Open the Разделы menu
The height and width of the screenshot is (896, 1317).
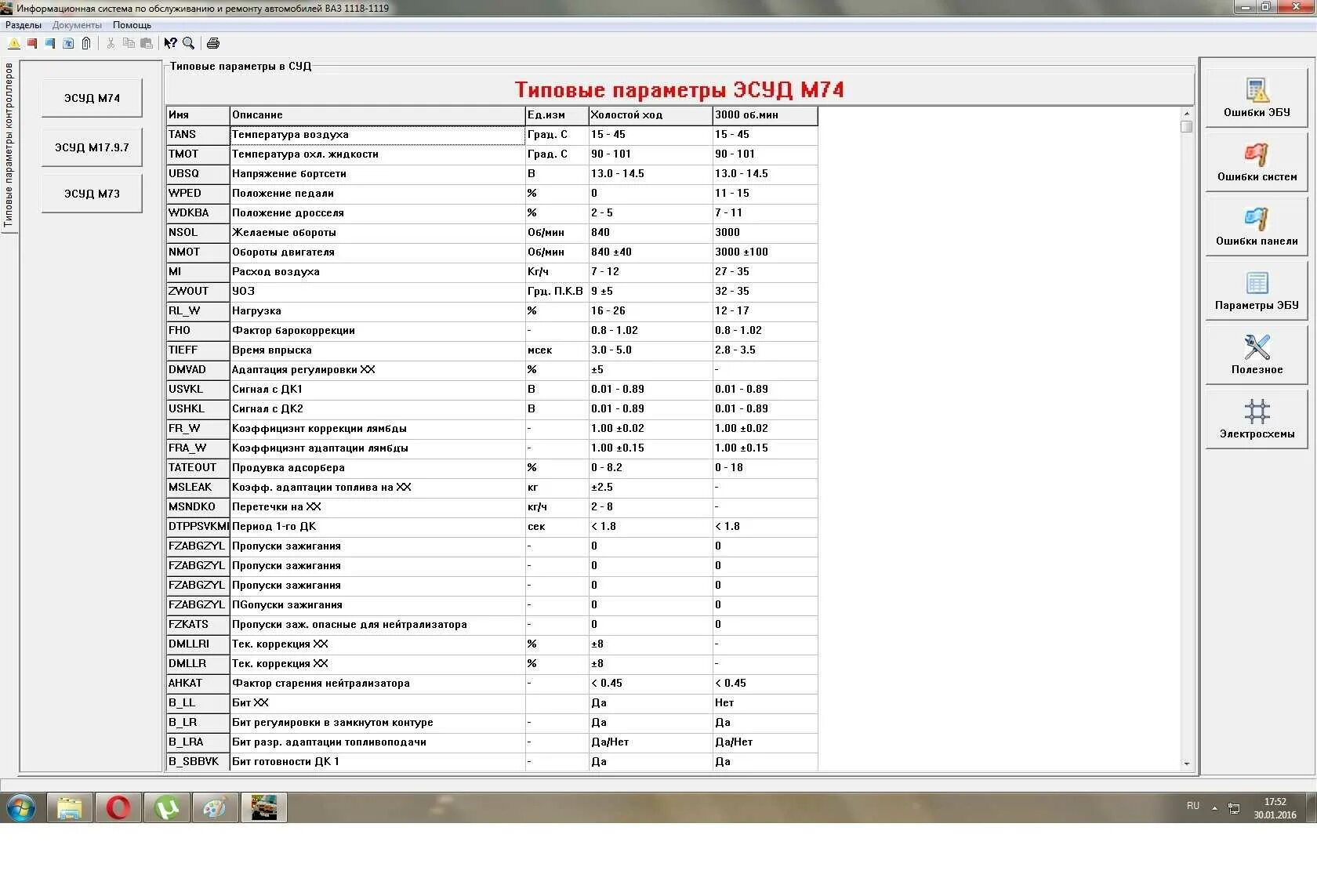(24, 25)
